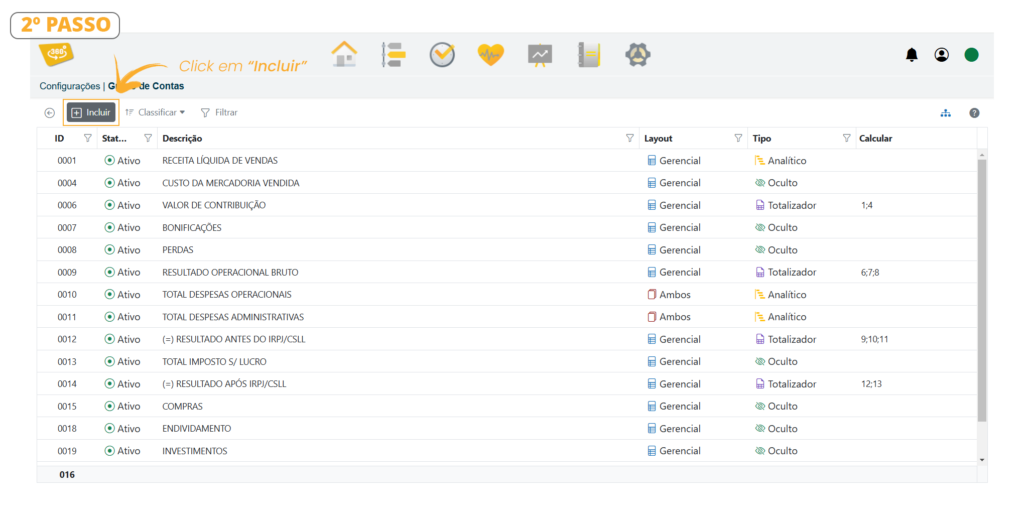Open the Gantt chart icon in navigation
Screen dimensions: 1024x523
pyautogui.click(x=394, y=55)
